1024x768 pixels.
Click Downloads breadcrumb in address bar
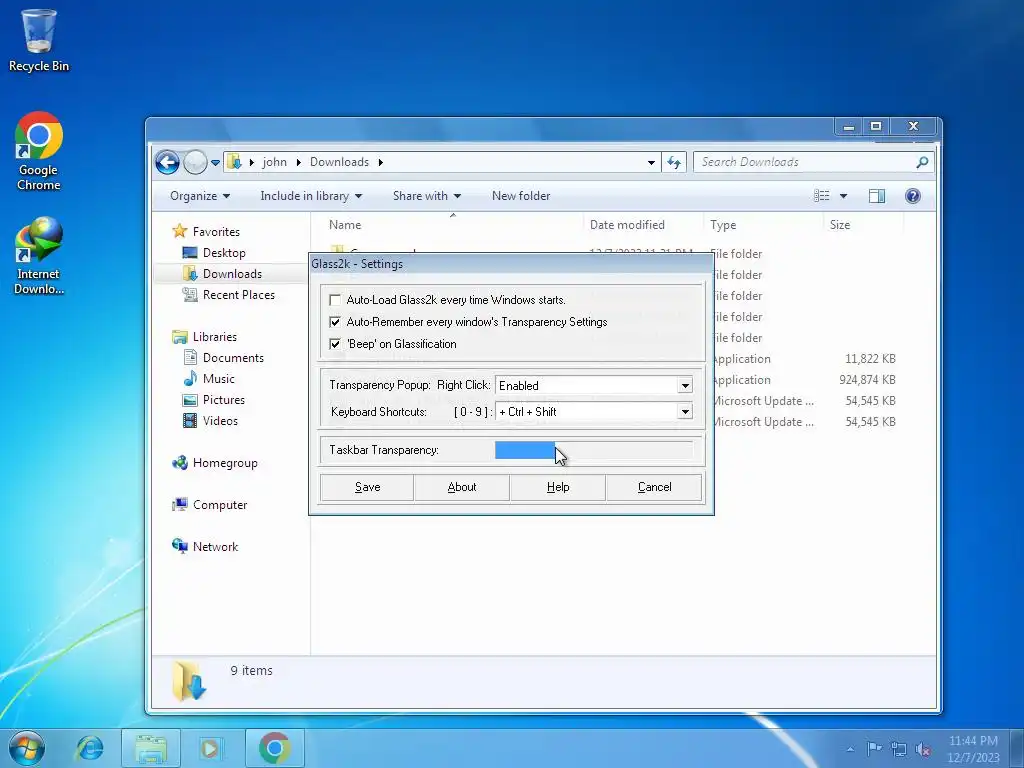pos(339,162)
